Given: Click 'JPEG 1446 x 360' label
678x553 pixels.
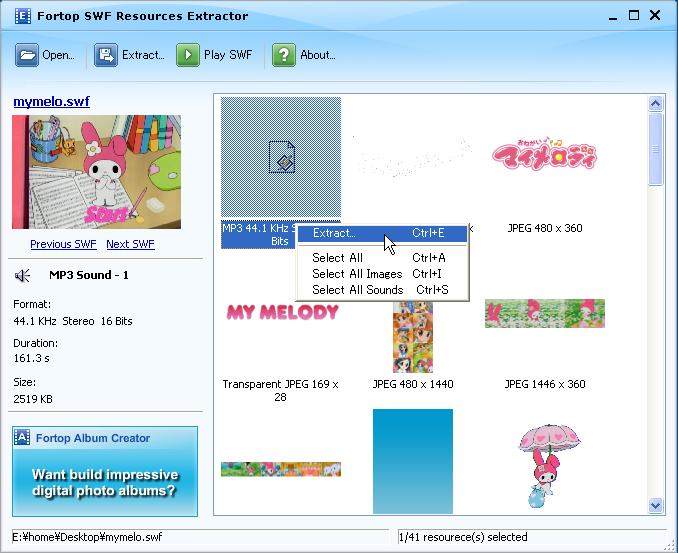Looking at the screenshot, I should coord(545,384).
